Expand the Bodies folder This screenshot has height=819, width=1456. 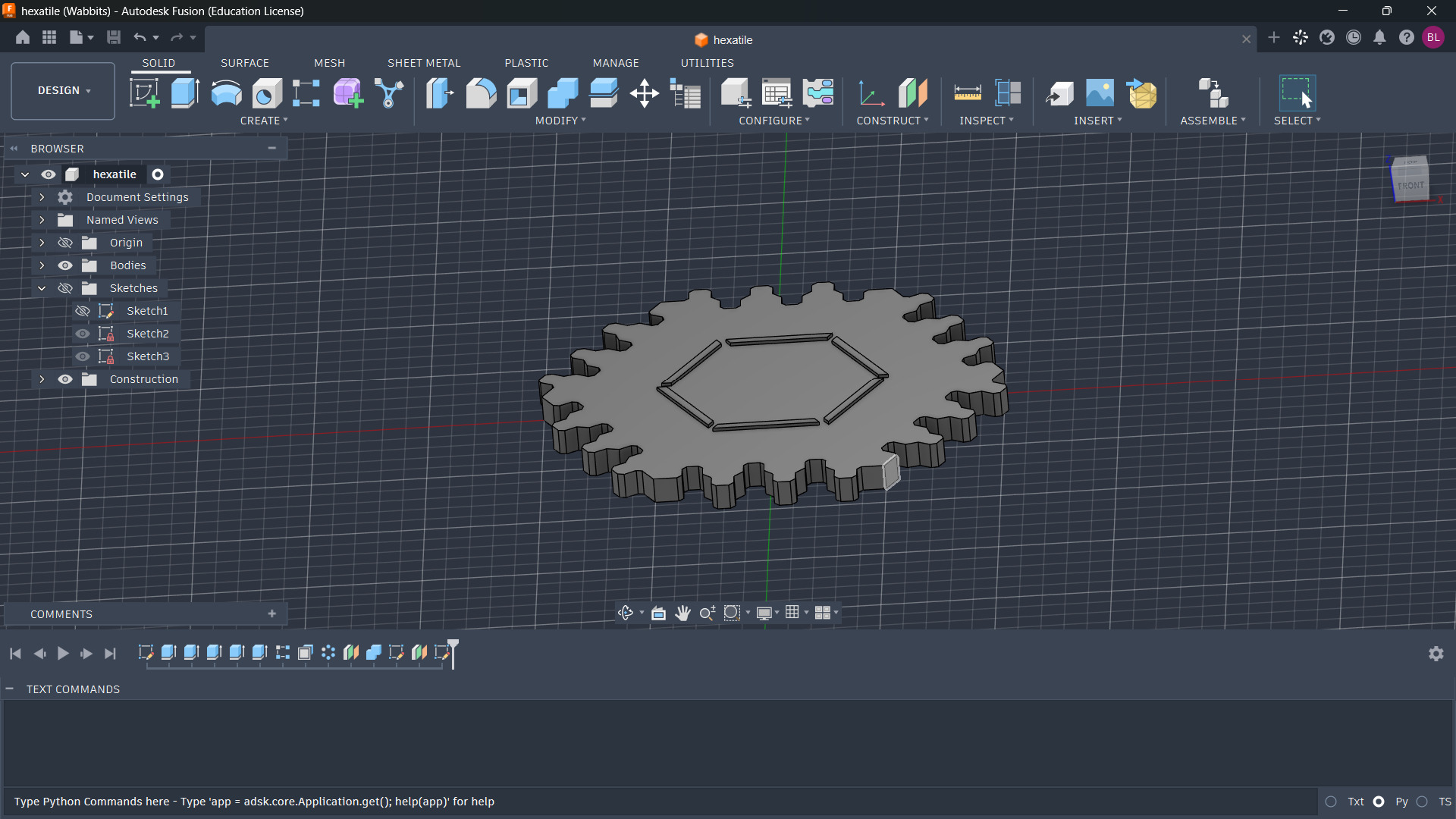coord(42,265)
